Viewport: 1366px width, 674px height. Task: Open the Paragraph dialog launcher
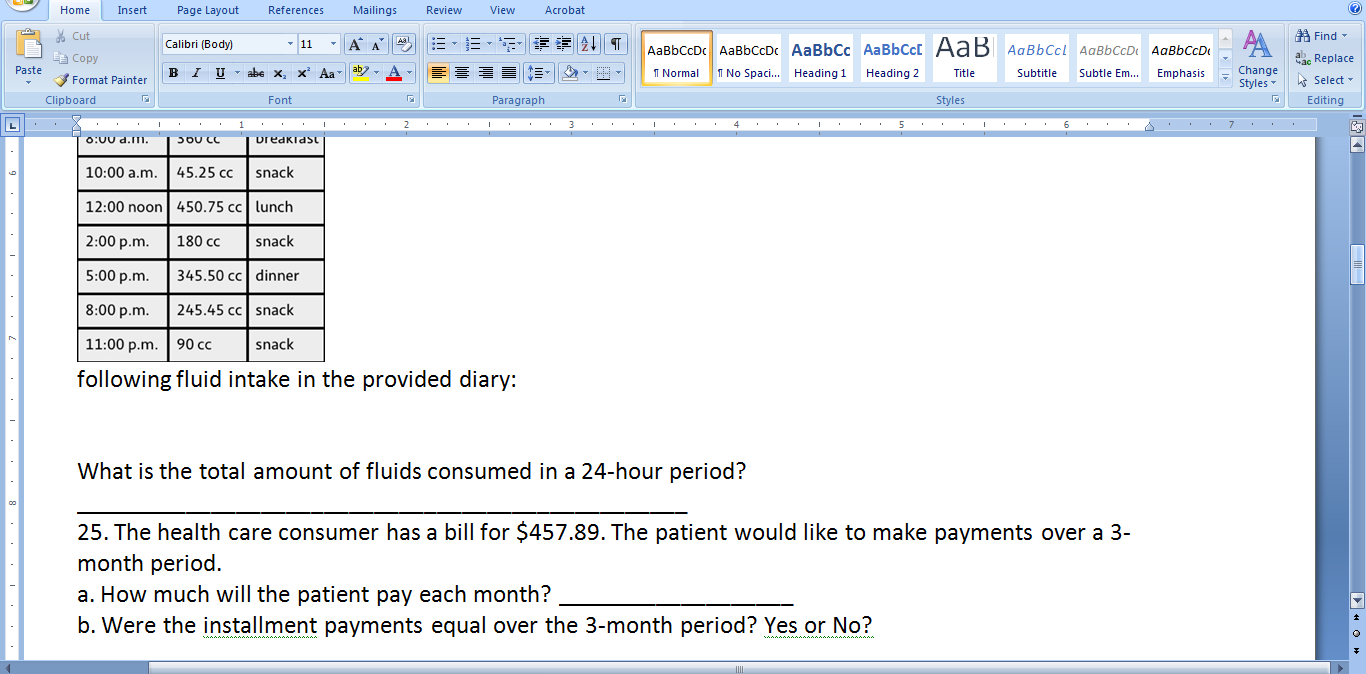pyautogui.click(x=623, y=100)
